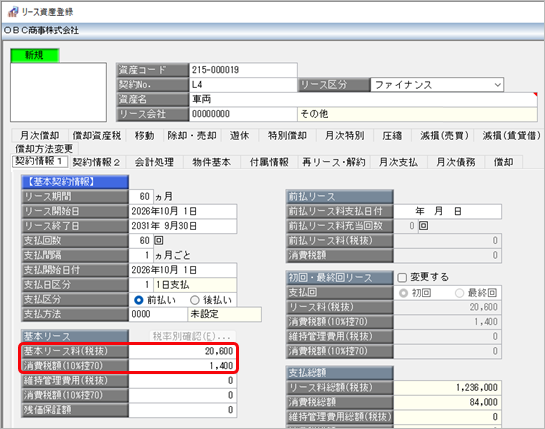Click the 支払間隔 field showing 1
This screenshot has height=429, width=545.
(x=141, y=255)
